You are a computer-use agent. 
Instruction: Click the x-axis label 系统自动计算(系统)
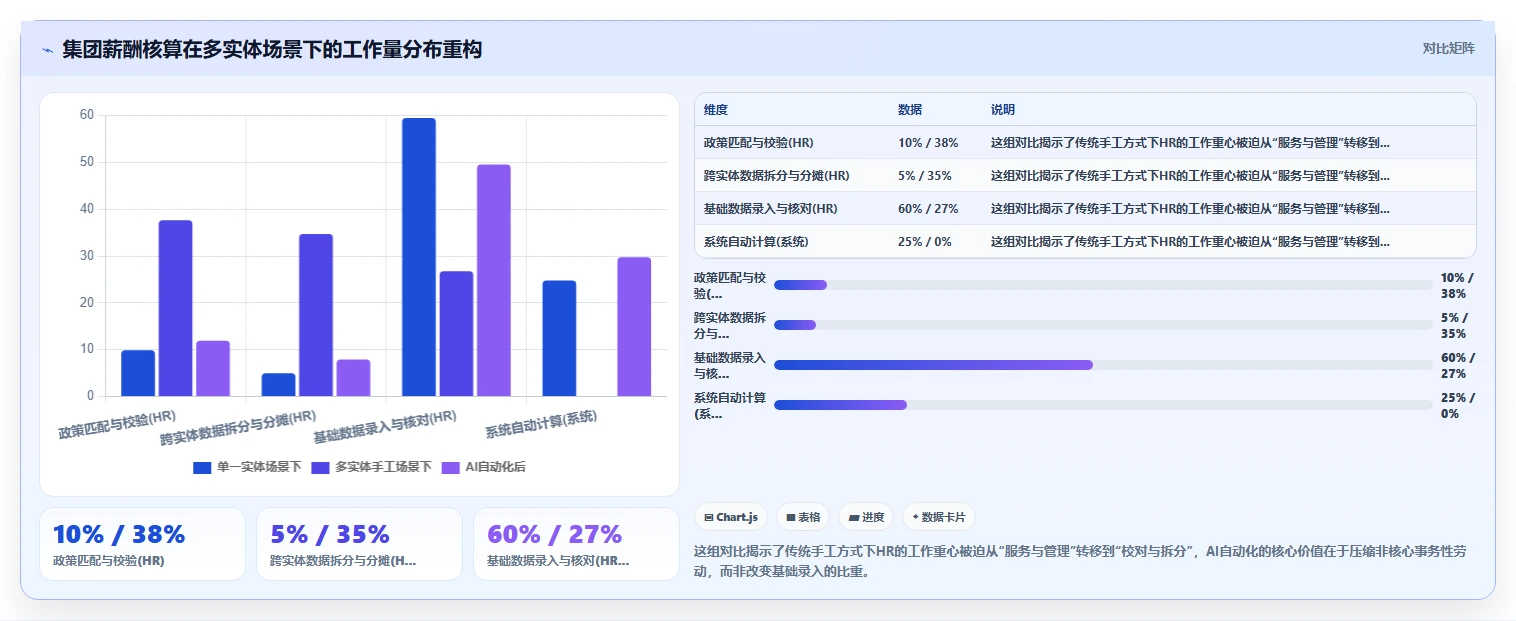point(541,425)
